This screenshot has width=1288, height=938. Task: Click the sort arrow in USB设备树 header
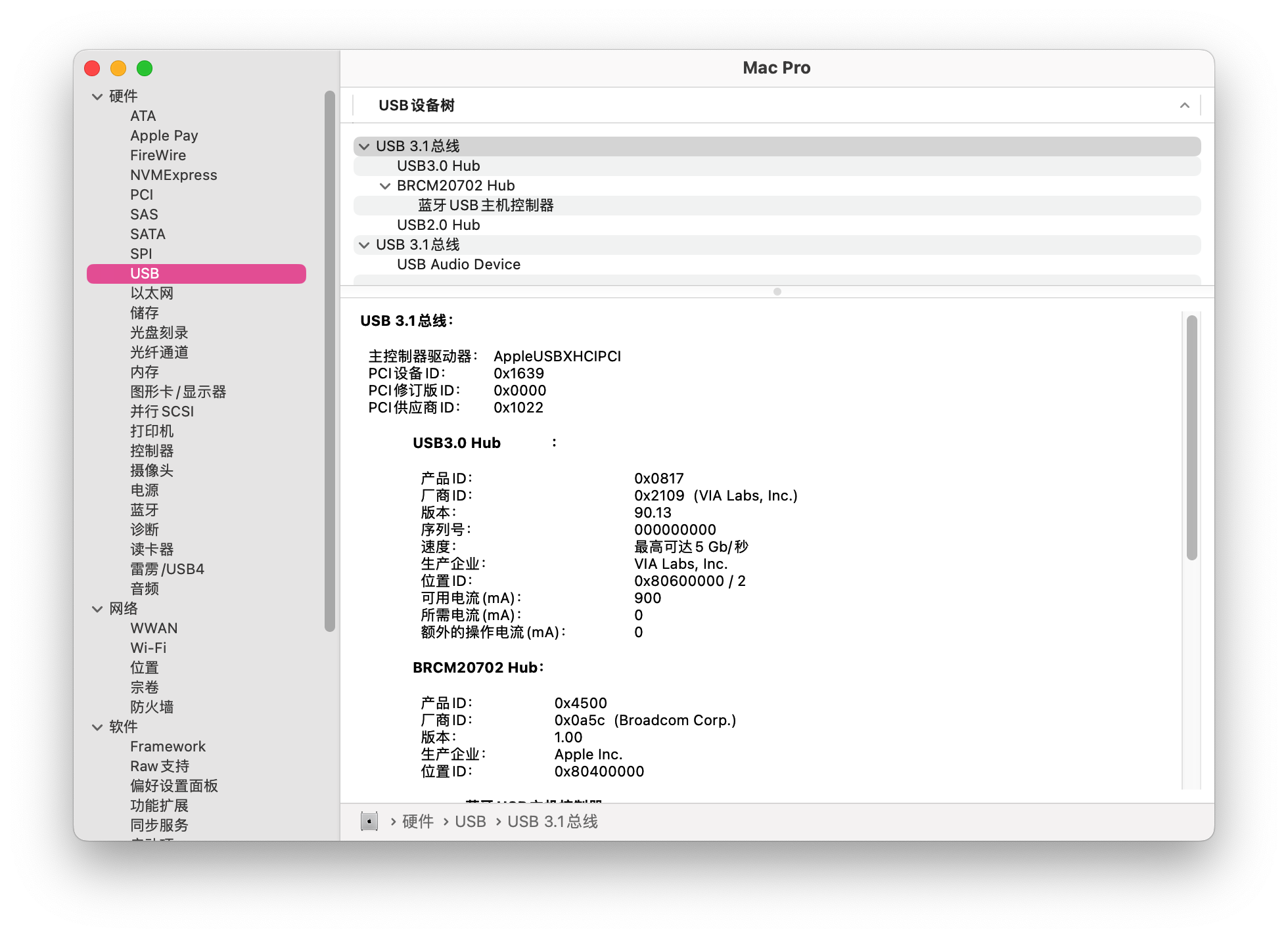tap(1184, 105)
